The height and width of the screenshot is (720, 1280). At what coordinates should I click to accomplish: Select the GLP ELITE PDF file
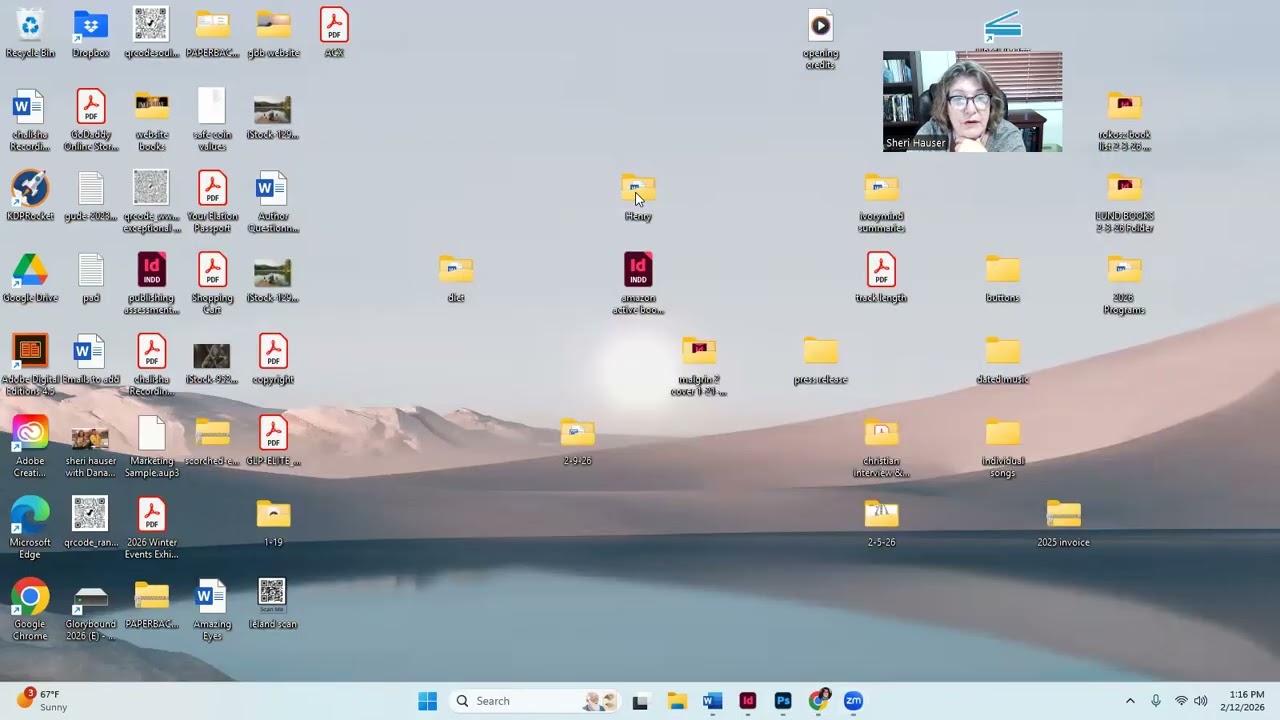pyautogui.click(x=273, y=441)
